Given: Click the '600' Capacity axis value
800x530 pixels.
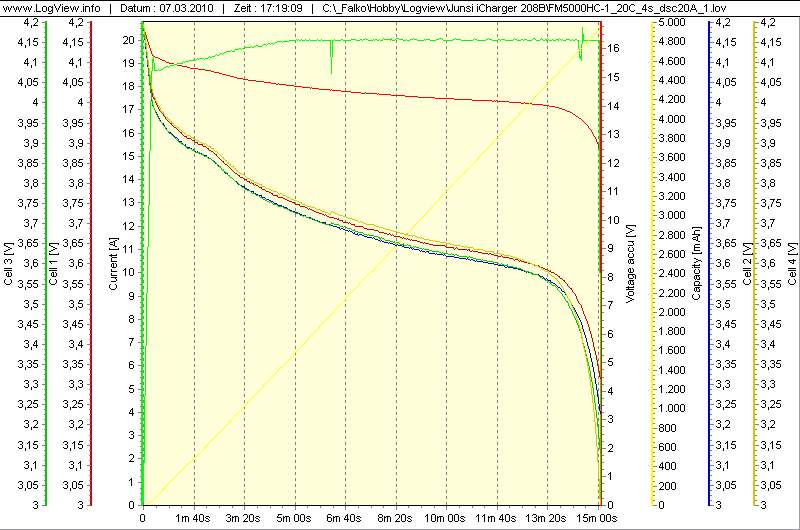Looking at the screenshot, I should (667, 447).
